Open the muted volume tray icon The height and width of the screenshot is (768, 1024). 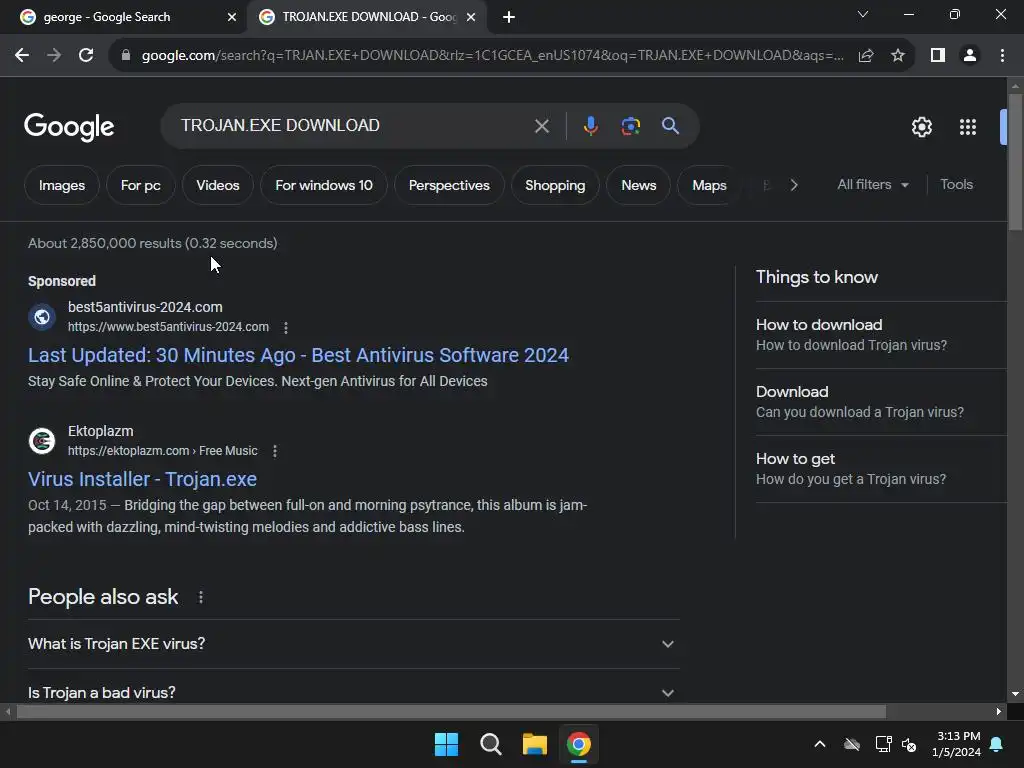(908, 744)
